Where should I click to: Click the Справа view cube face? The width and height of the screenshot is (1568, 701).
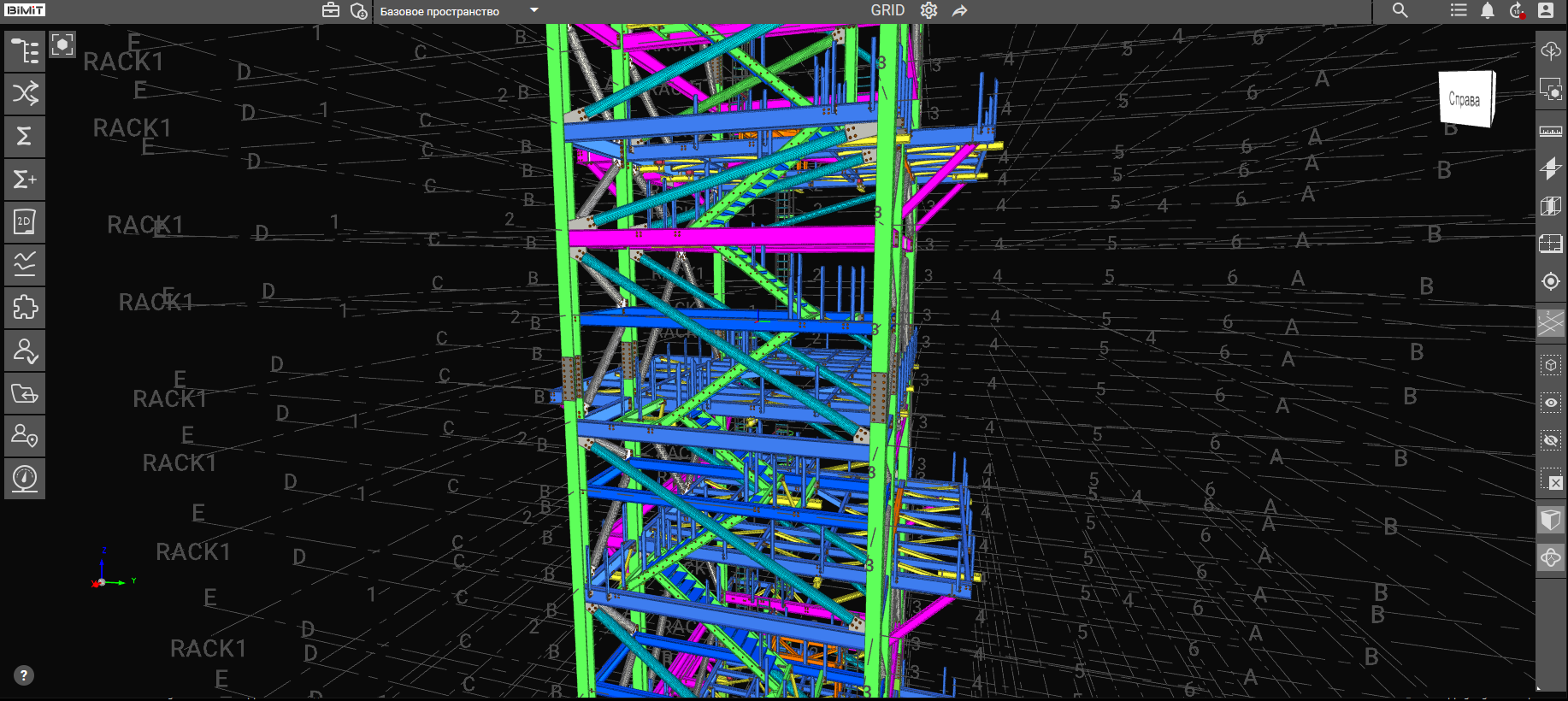pyautogui.click(x=1465, y=99)
